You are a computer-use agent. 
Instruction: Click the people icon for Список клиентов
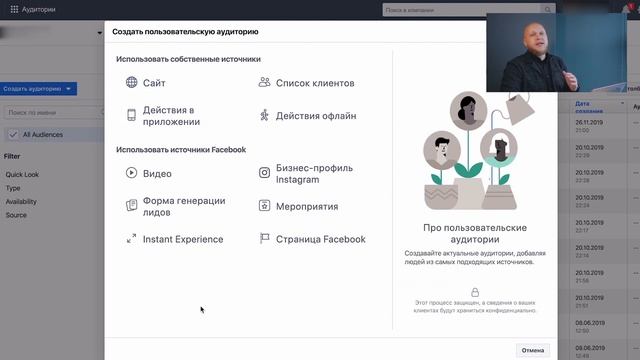264,82
